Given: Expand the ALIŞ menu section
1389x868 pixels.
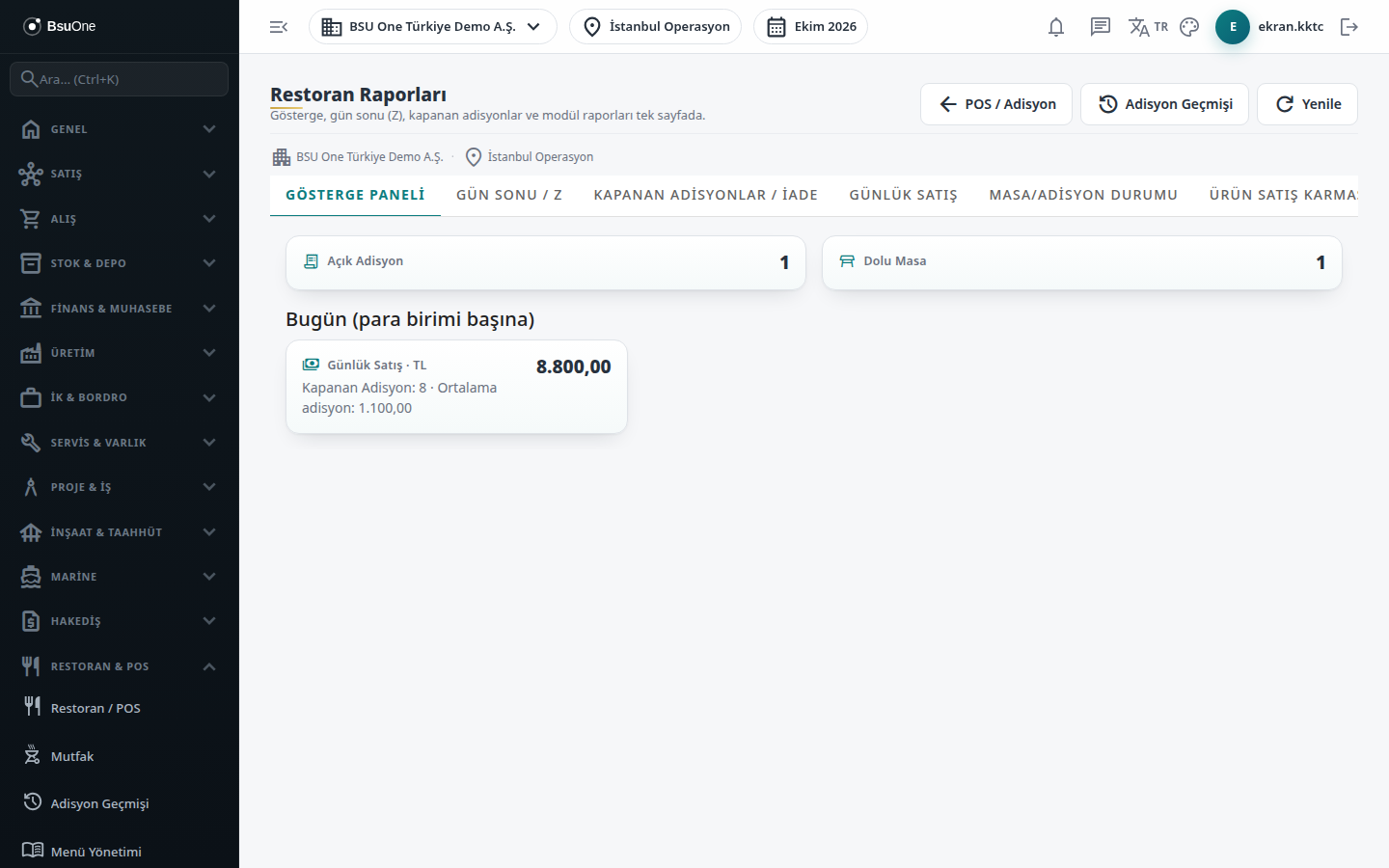Looking at the screenshot, I should (120, 219).
